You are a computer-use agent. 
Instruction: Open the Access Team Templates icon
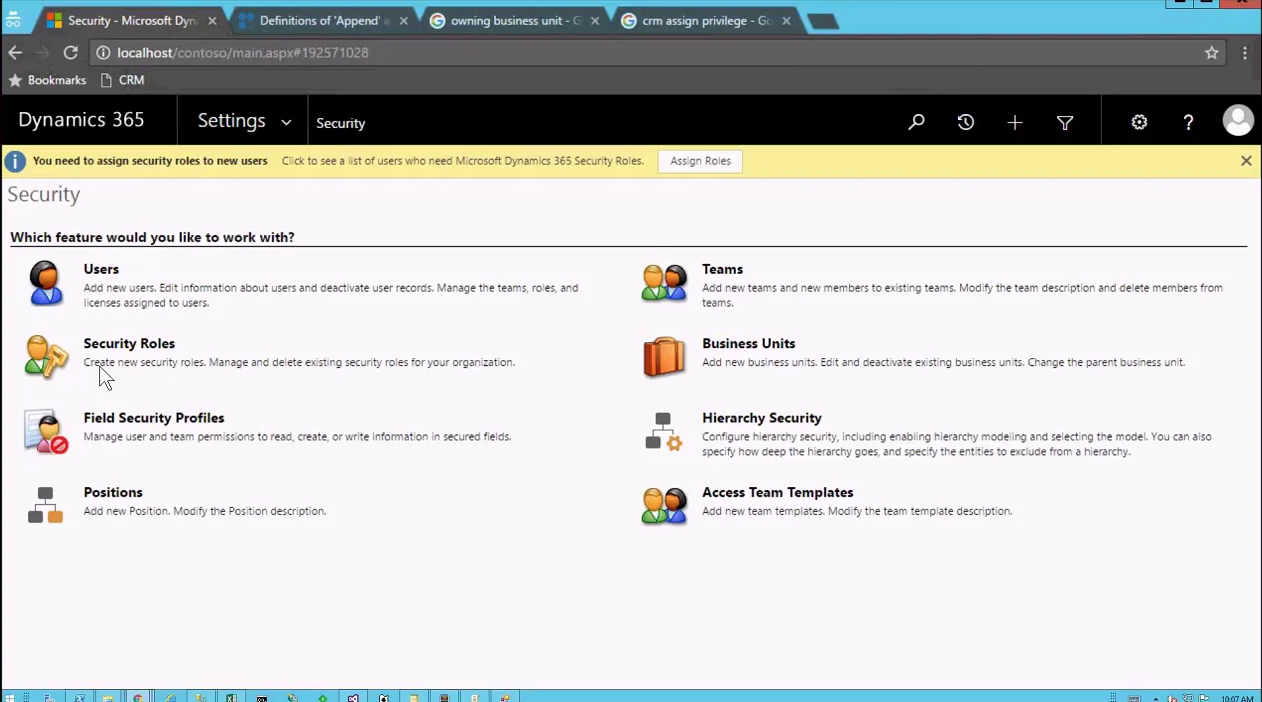(x=664, y=506)
